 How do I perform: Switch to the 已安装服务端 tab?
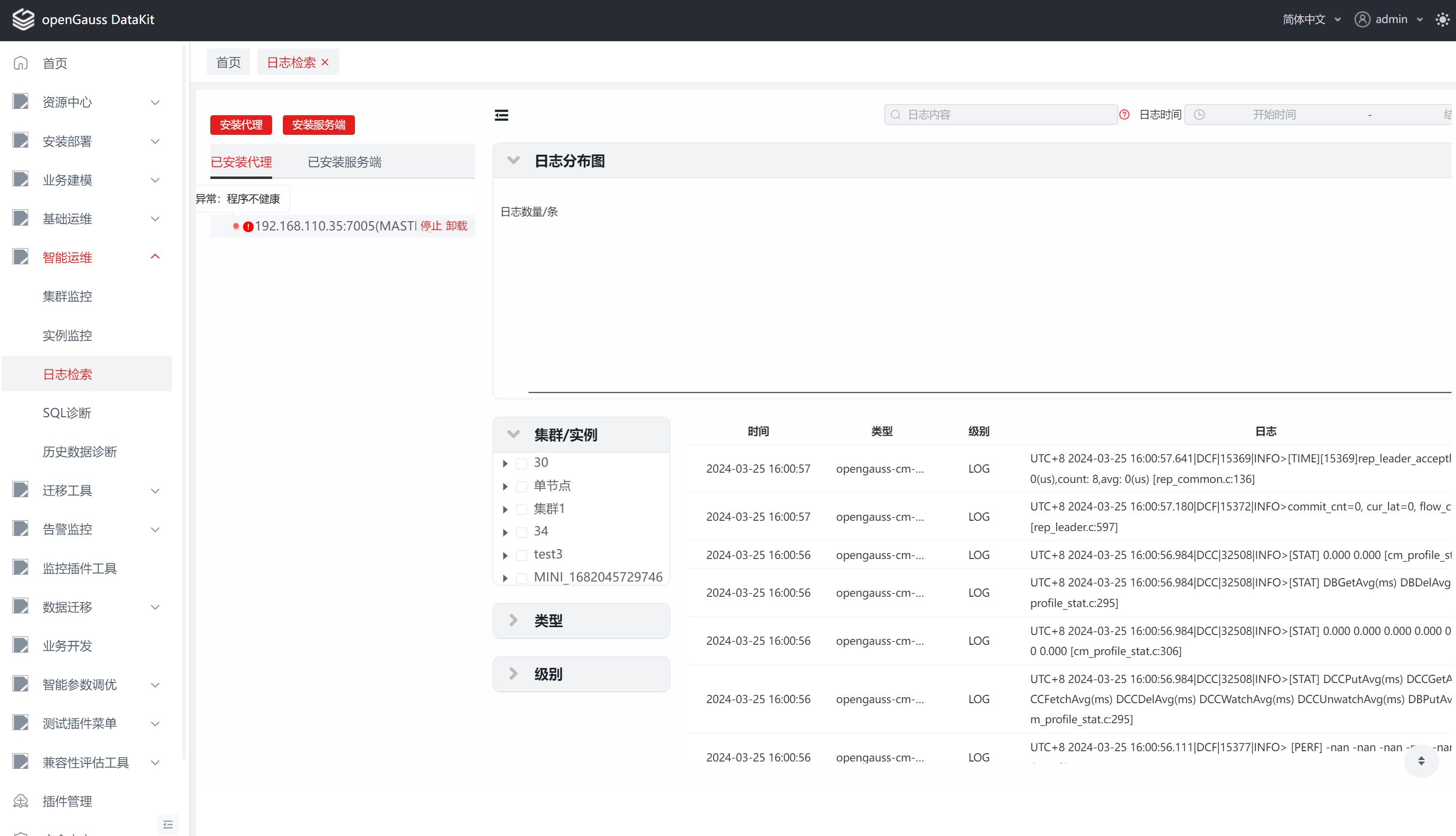coord(344,162)
